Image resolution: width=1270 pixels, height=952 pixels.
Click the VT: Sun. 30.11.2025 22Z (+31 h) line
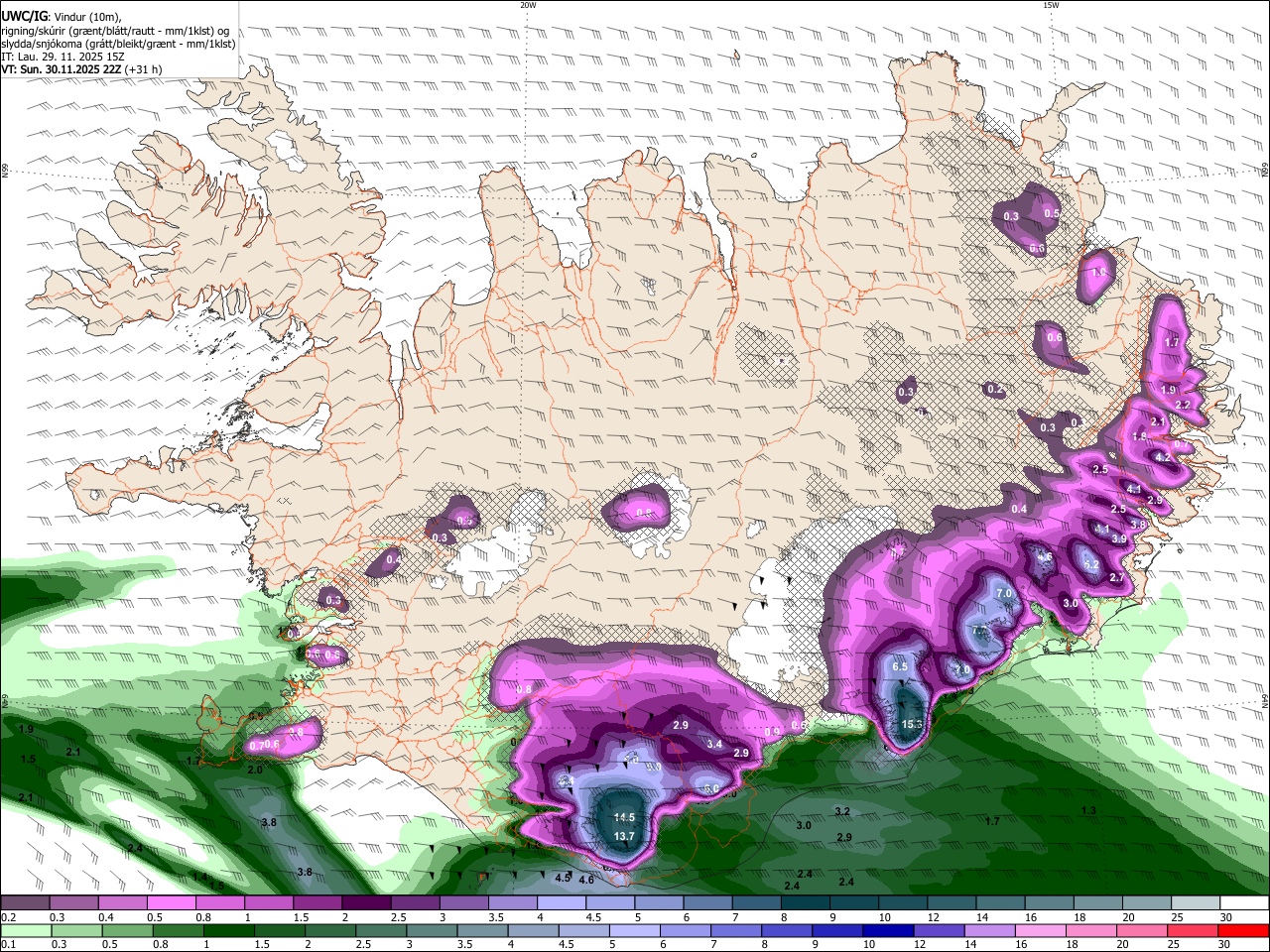coord(81,69)
